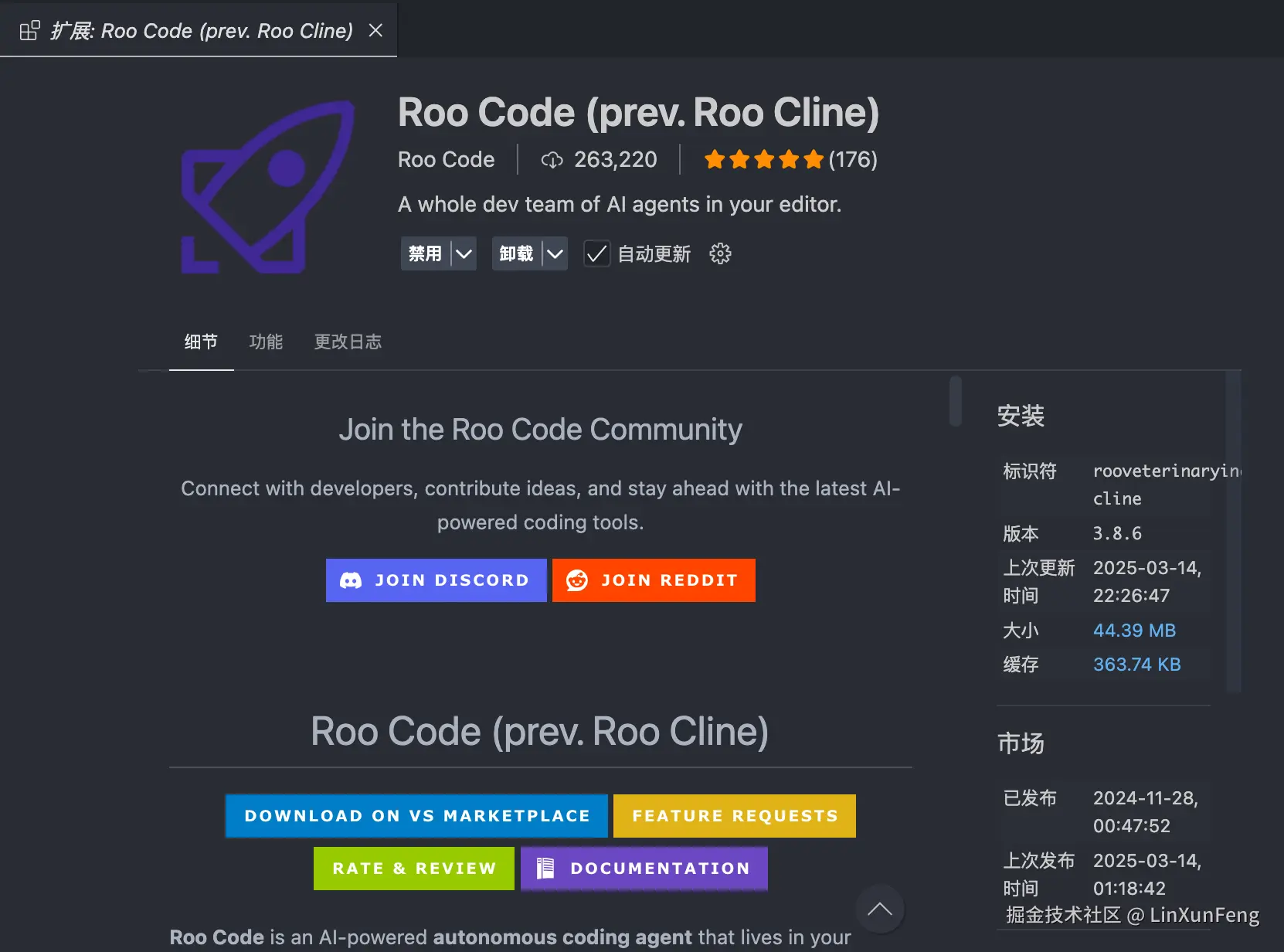Click the 44.39 MB size link

[1134, 631]
